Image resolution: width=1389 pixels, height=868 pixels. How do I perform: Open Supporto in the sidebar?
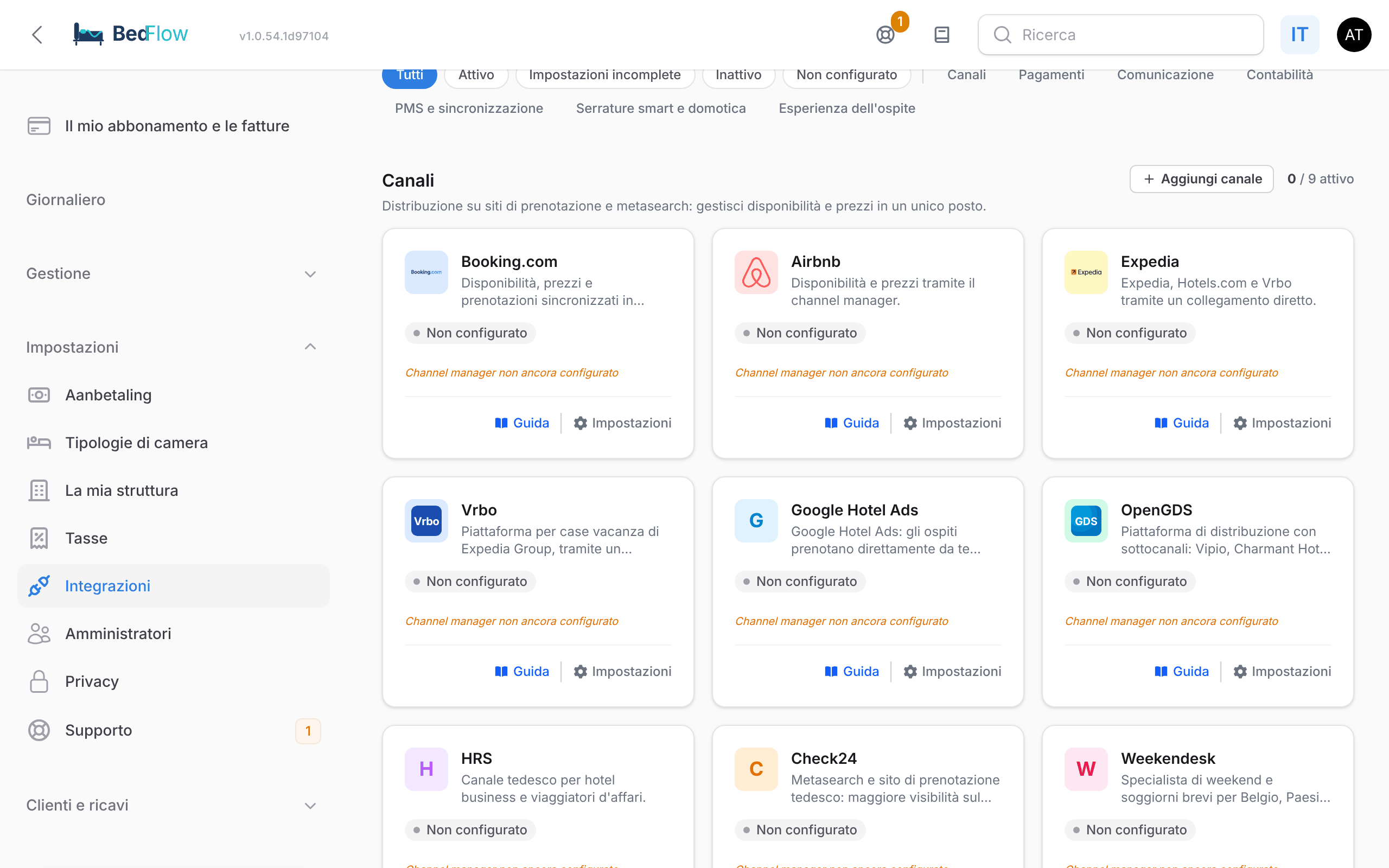(173, 730)
